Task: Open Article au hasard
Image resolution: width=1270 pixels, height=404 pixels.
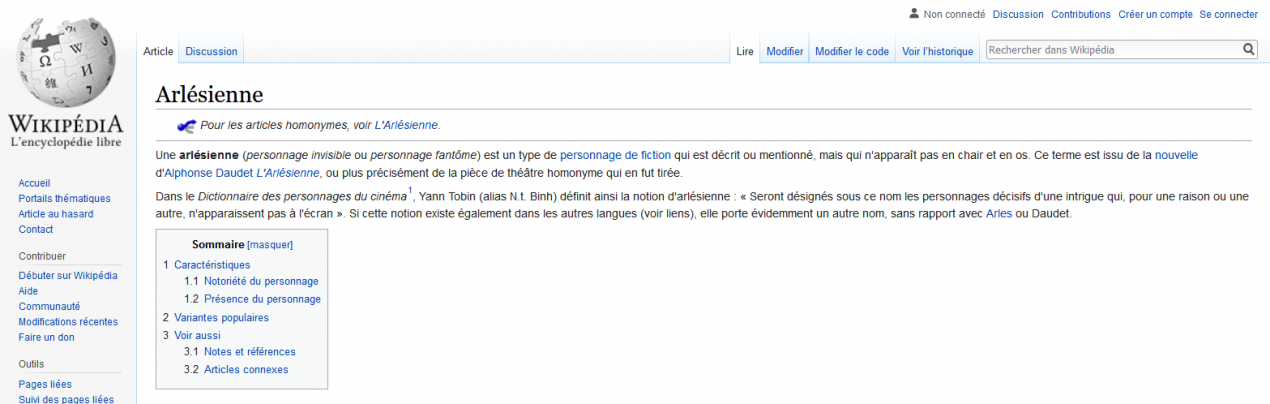Action: (x=56, y=214)
